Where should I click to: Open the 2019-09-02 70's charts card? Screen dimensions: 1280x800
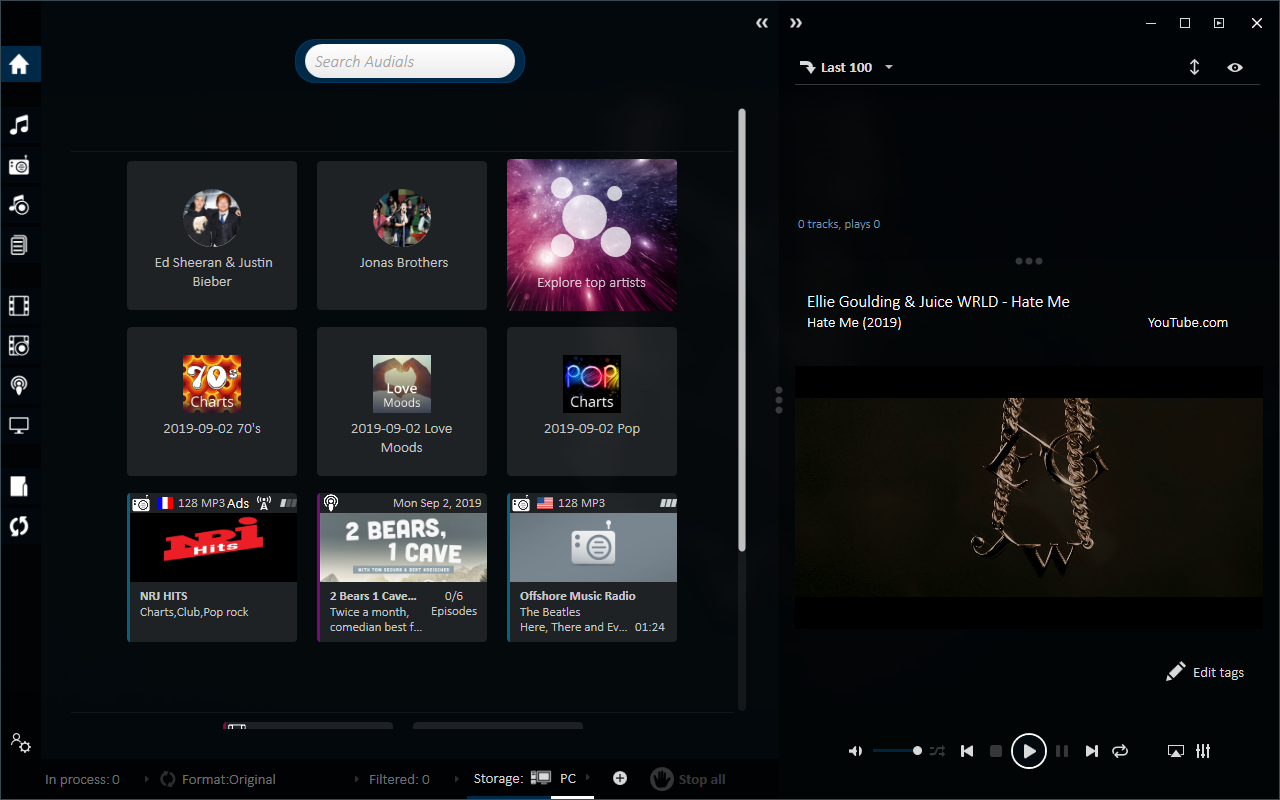tap(212, 401)
